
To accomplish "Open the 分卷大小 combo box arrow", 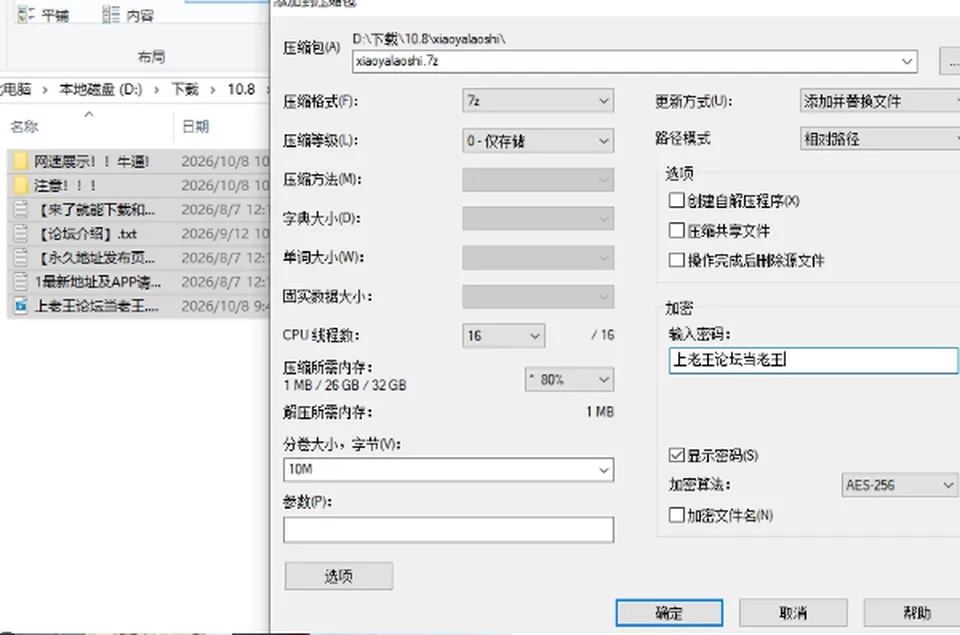I will (x=604, y=470).
